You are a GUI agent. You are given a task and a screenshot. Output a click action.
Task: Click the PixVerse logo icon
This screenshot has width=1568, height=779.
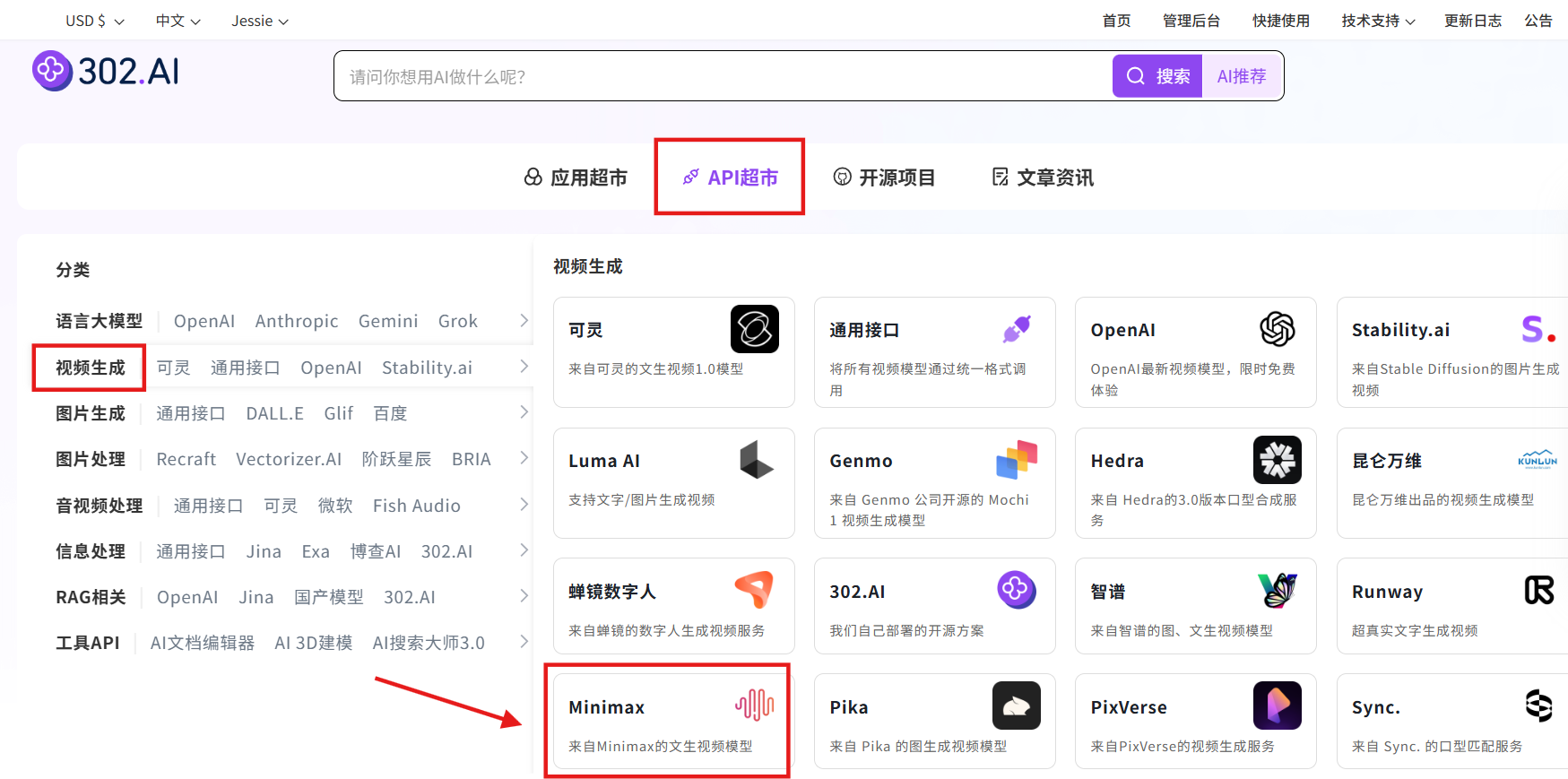1278,705
